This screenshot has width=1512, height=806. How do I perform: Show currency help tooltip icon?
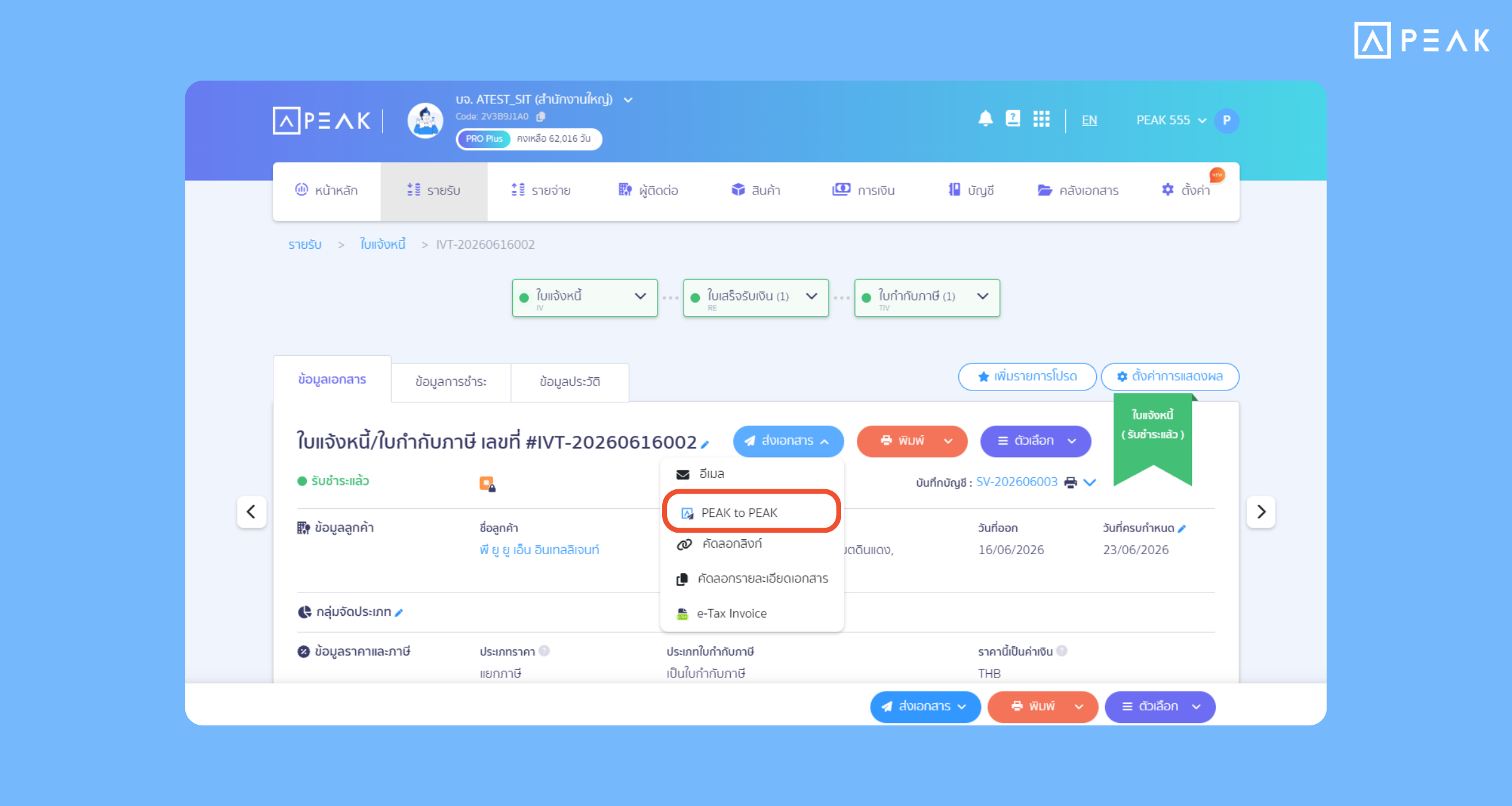pos(1062,651)
